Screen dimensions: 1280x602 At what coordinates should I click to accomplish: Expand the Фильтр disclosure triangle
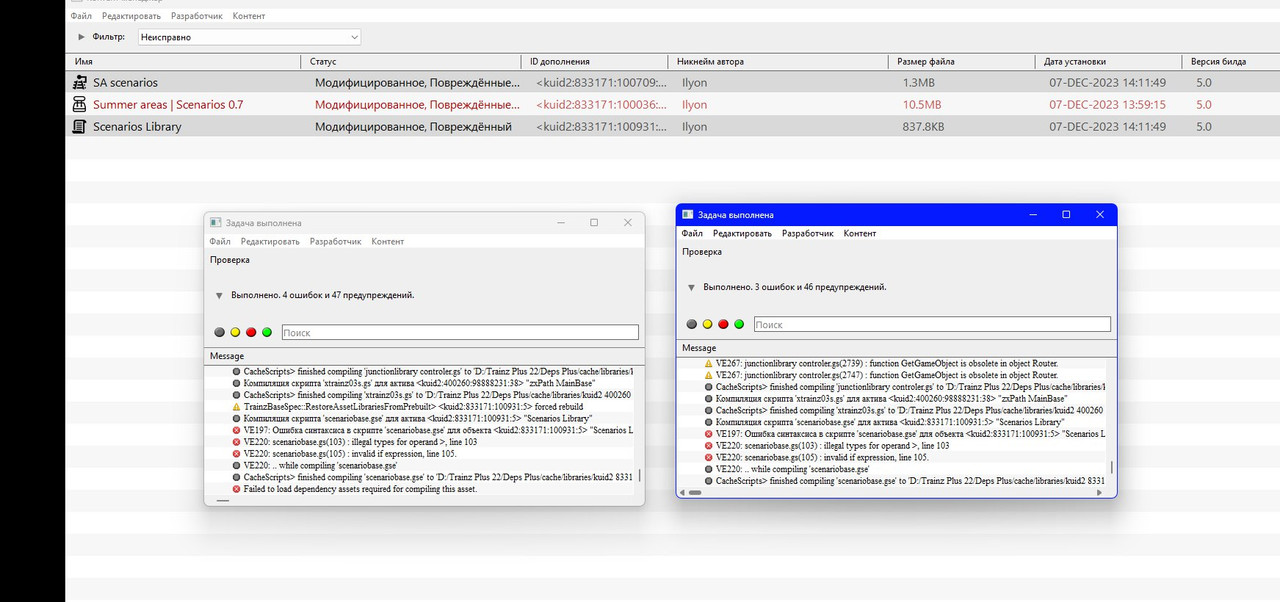(x=81, y=37)
